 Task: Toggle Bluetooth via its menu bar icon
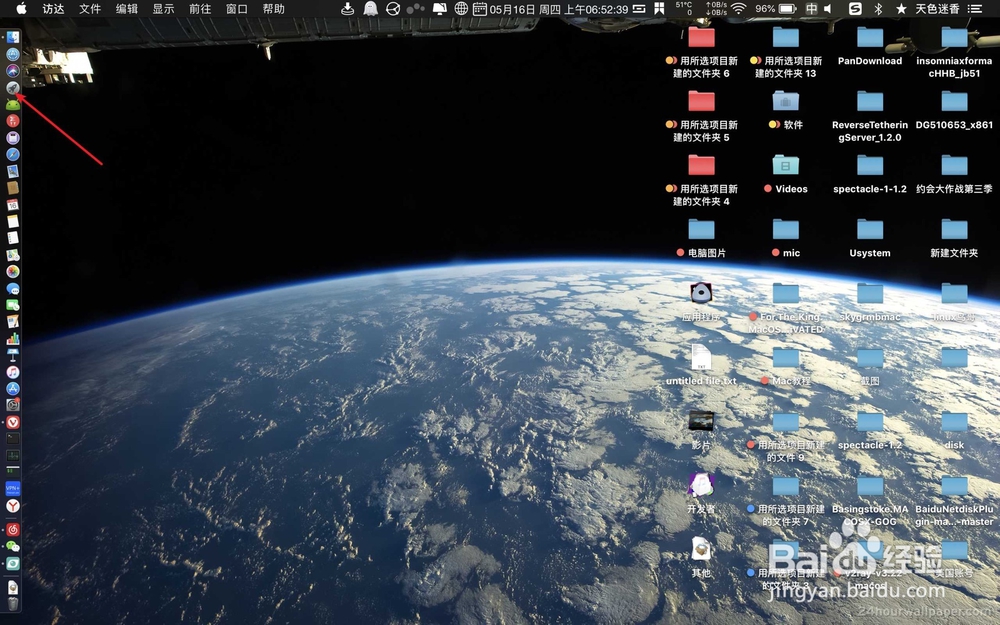(x=877, y=10)
